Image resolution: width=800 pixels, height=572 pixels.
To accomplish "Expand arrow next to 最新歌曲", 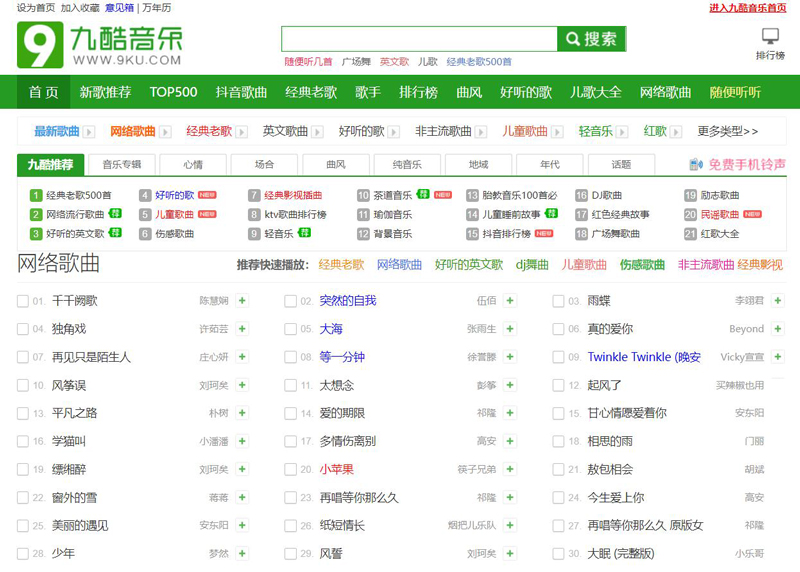I will pyautogui.click(x=89, y=132).
